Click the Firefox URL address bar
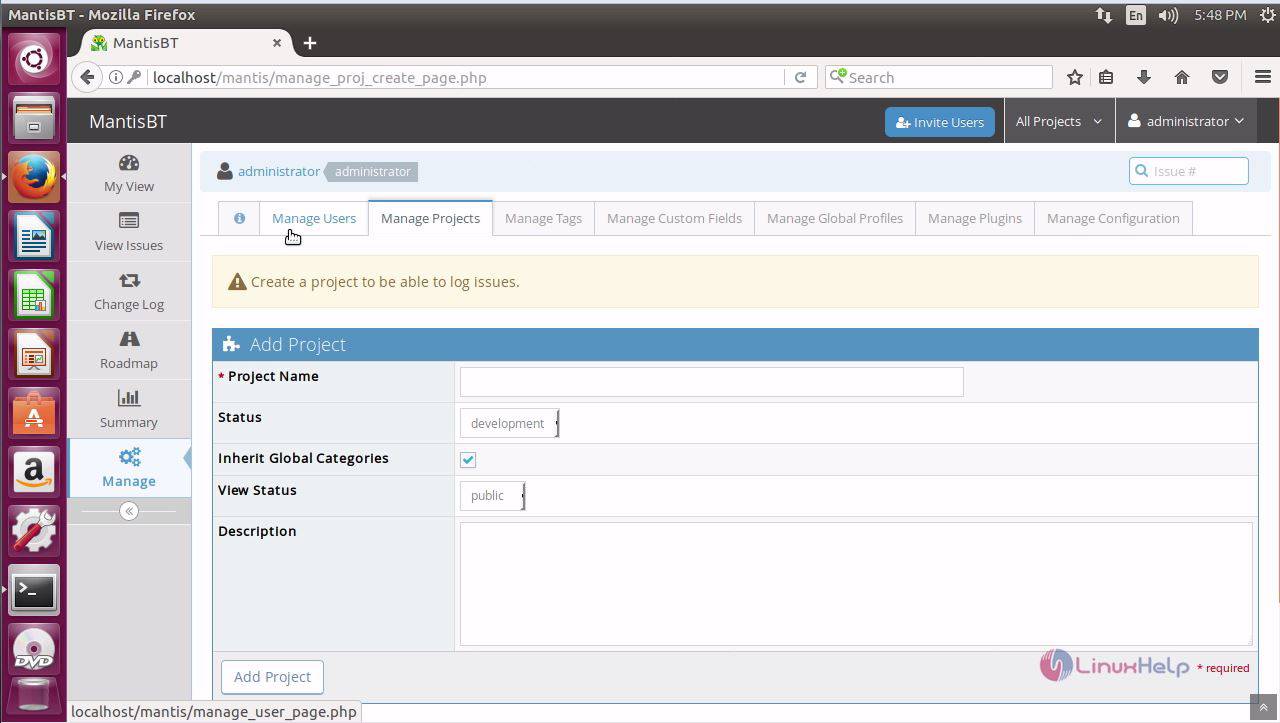Viewport: 1280px width, 723px height. click(x=465, y=77)
